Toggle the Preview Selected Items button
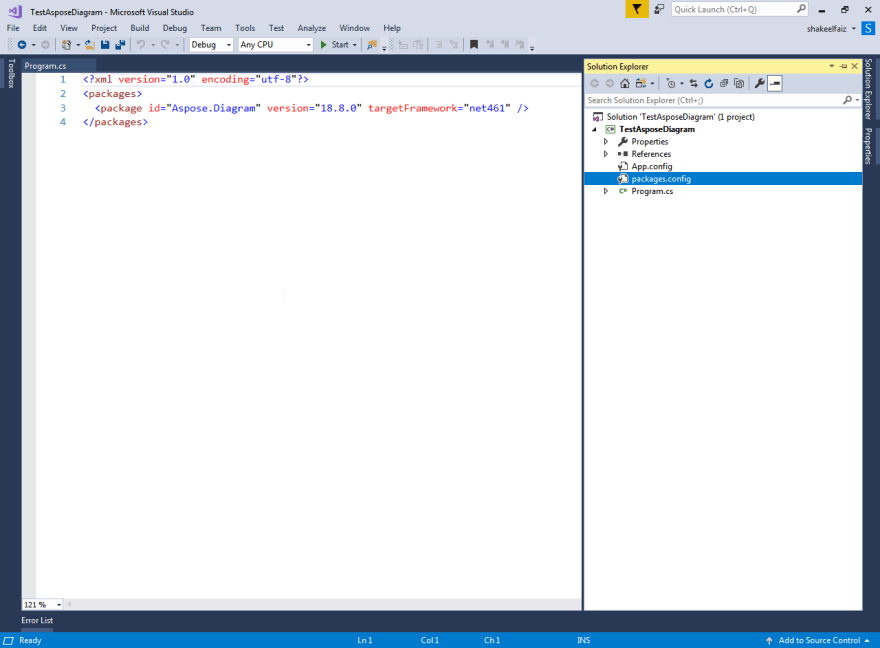This screenshot has width=880, height=648. [x=775, y=84]
